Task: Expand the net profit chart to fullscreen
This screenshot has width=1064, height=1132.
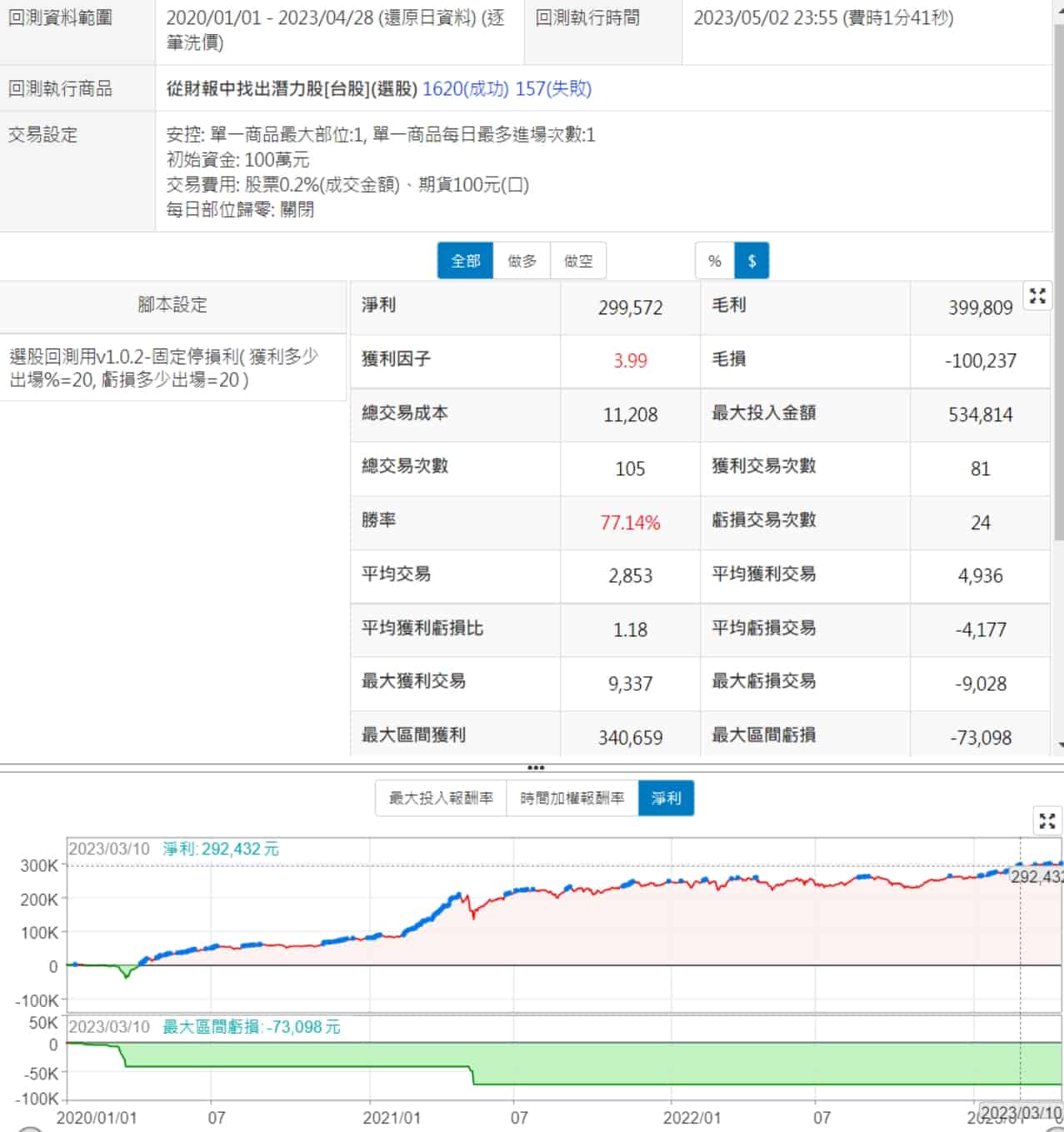Action: click(1047, 821)
